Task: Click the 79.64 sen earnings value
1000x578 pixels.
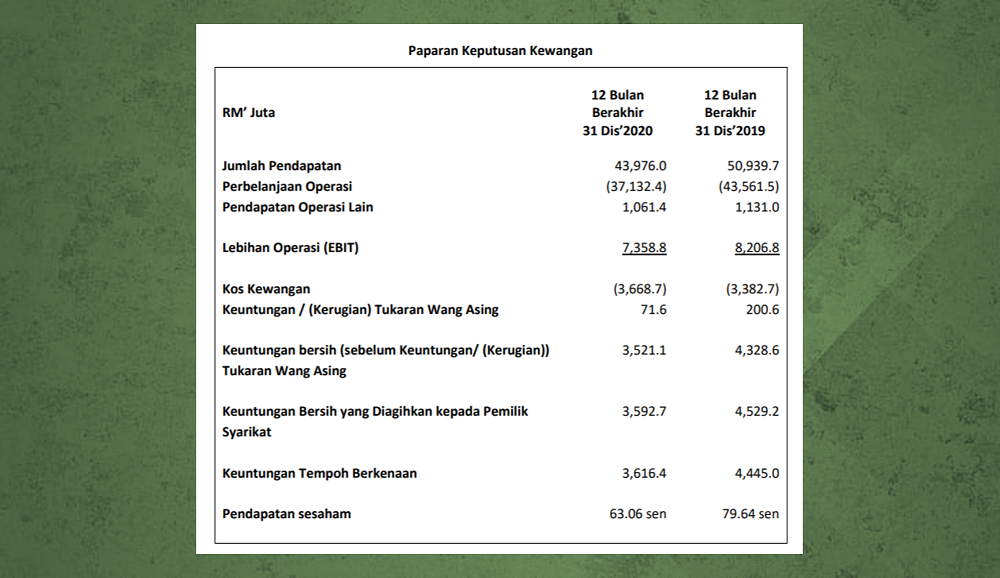Action: (x=751, y=514)
